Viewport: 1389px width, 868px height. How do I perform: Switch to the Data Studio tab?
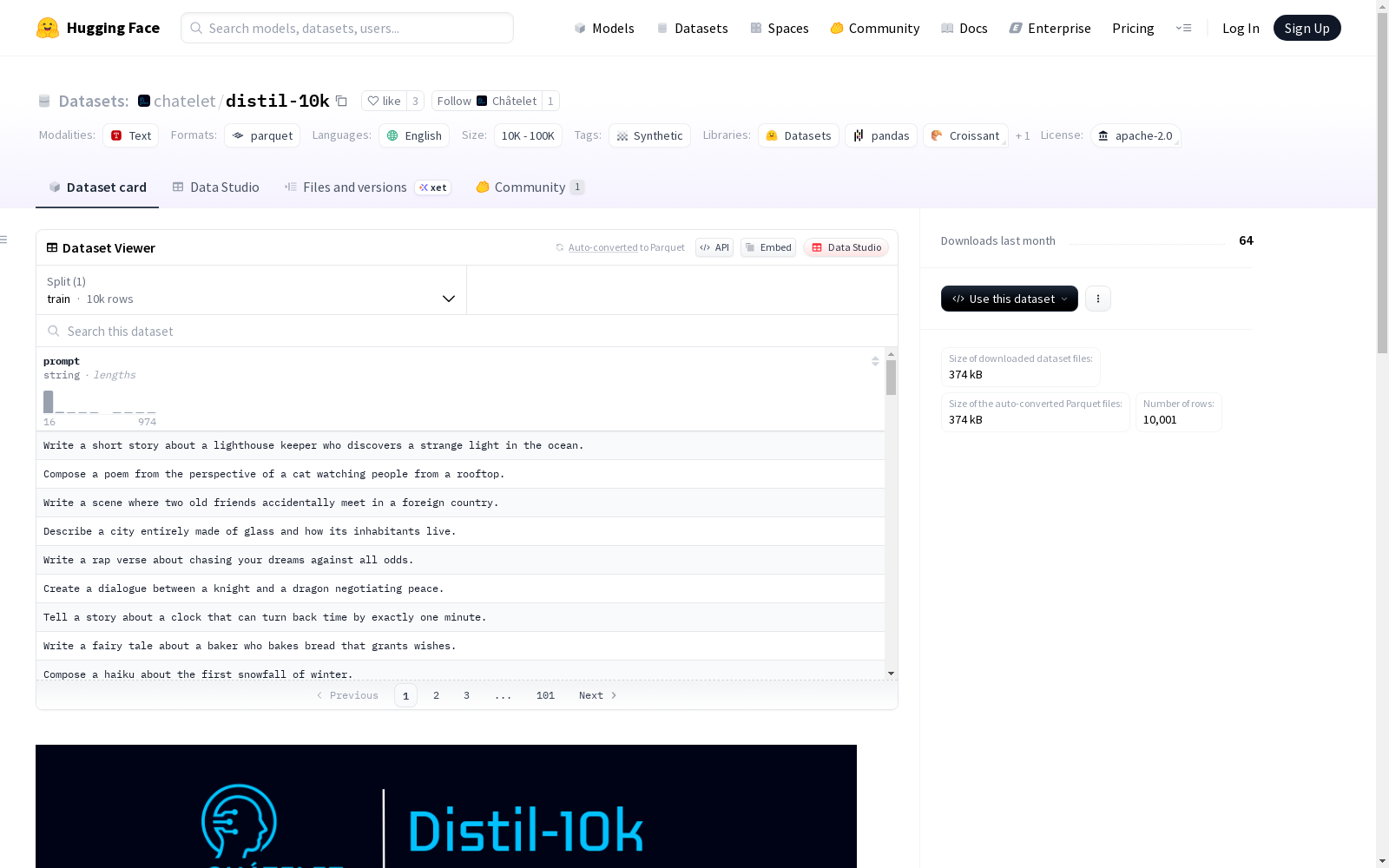click(216, 187)
